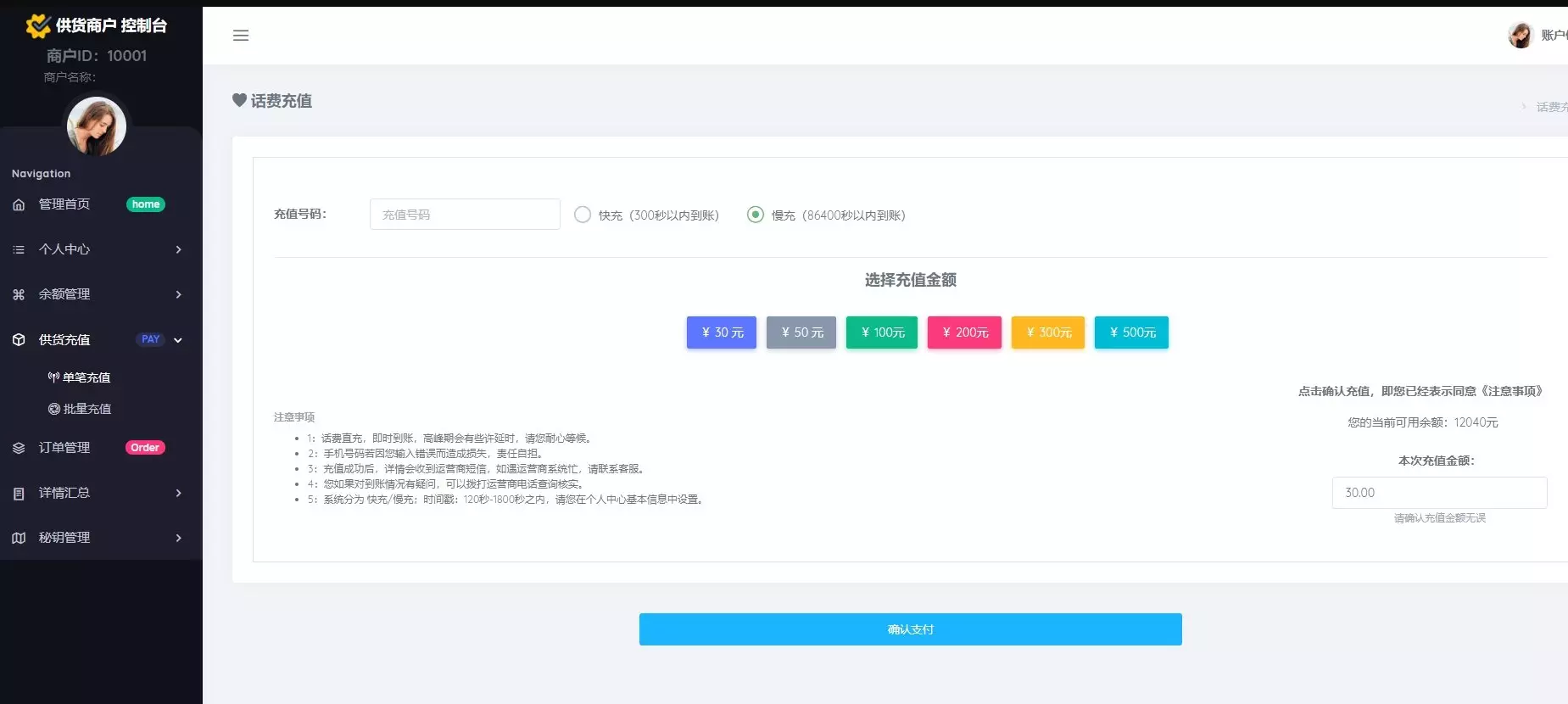Pick the yellow ¥ 300元 amount swatch
This screenshot has height=704, width=1568.
tap(1047, 332)
